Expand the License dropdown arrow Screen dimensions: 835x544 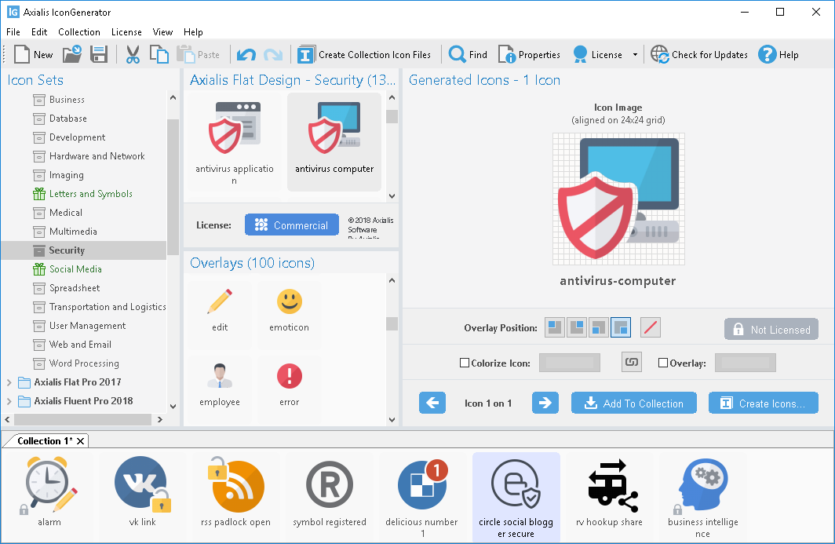(x=635, y=54)
